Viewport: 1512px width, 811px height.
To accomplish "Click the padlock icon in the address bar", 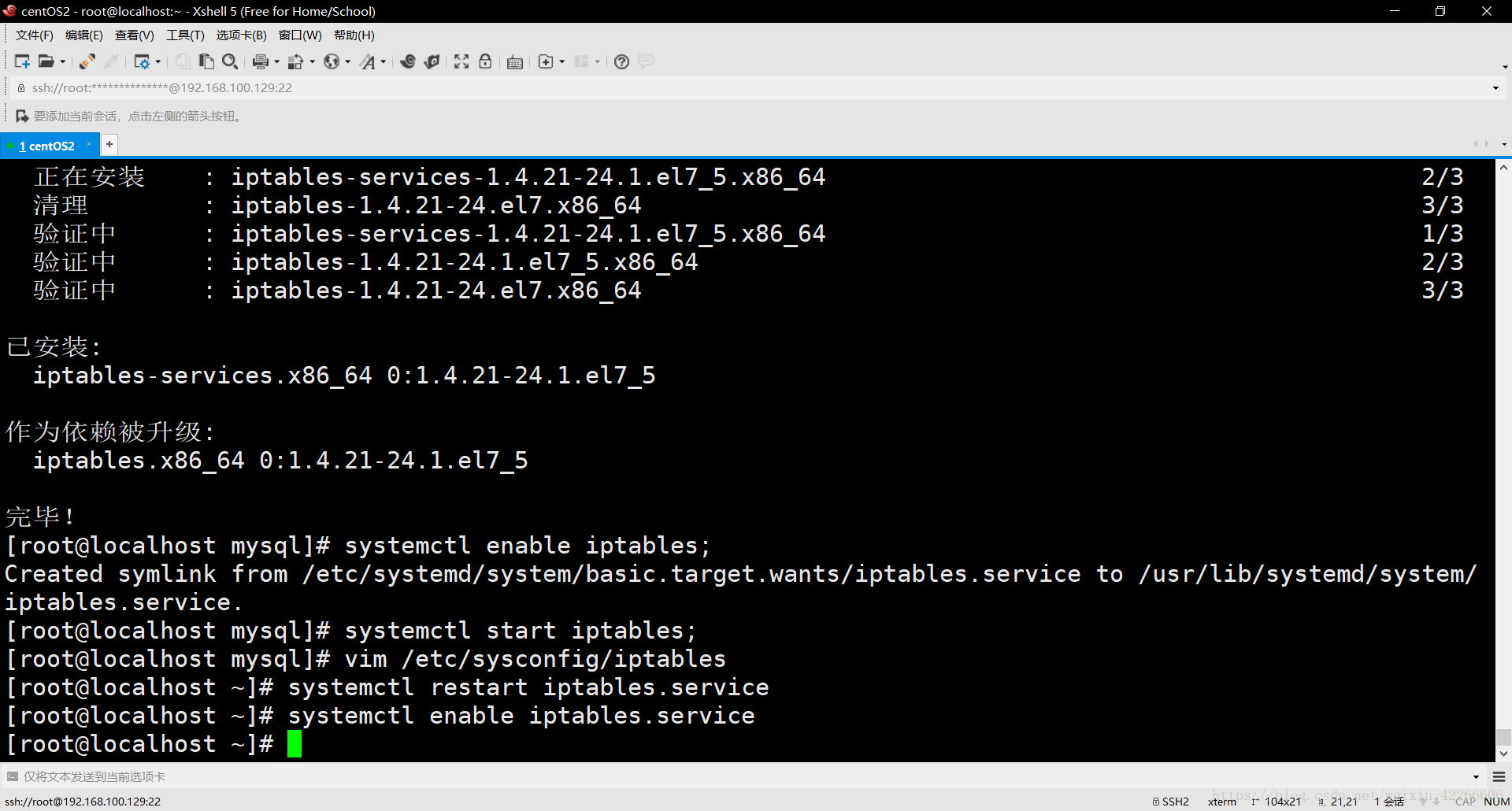I will point(21,88).
